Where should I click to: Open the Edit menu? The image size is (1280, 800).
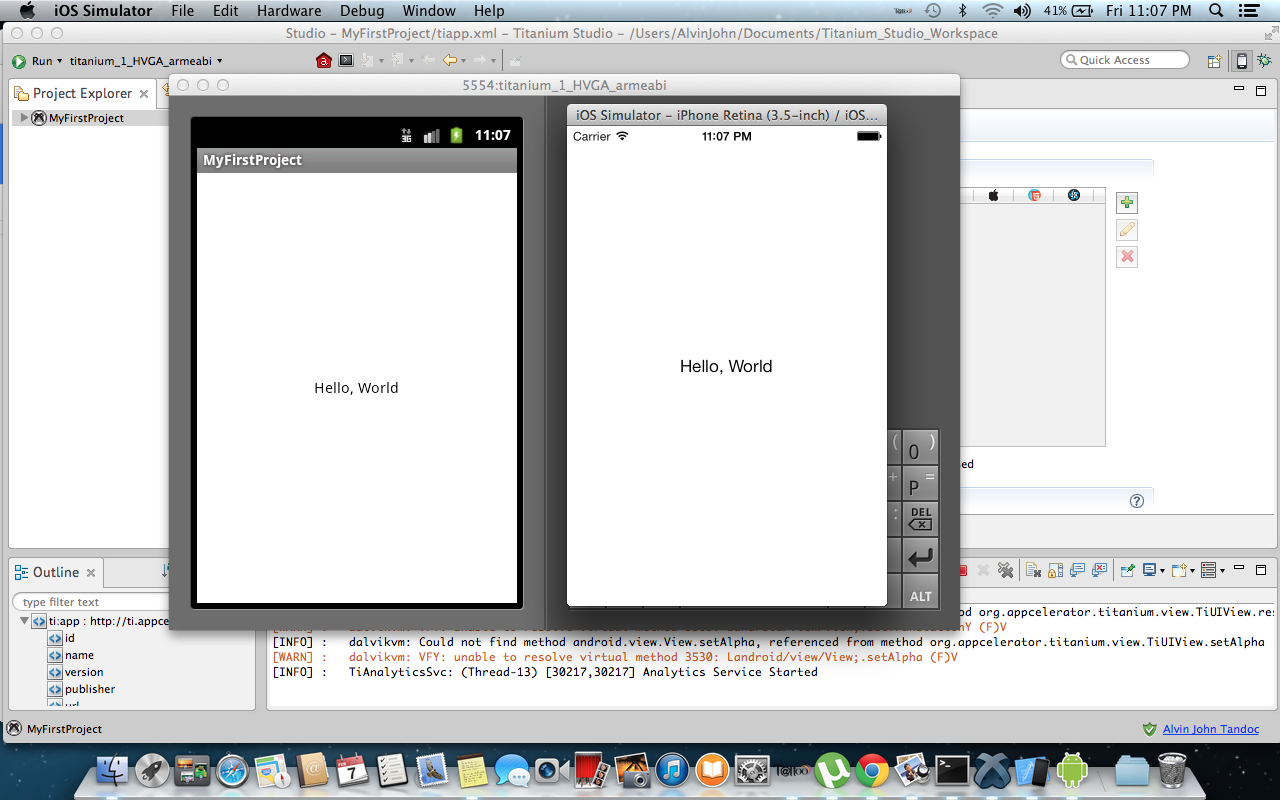[226, 11]
